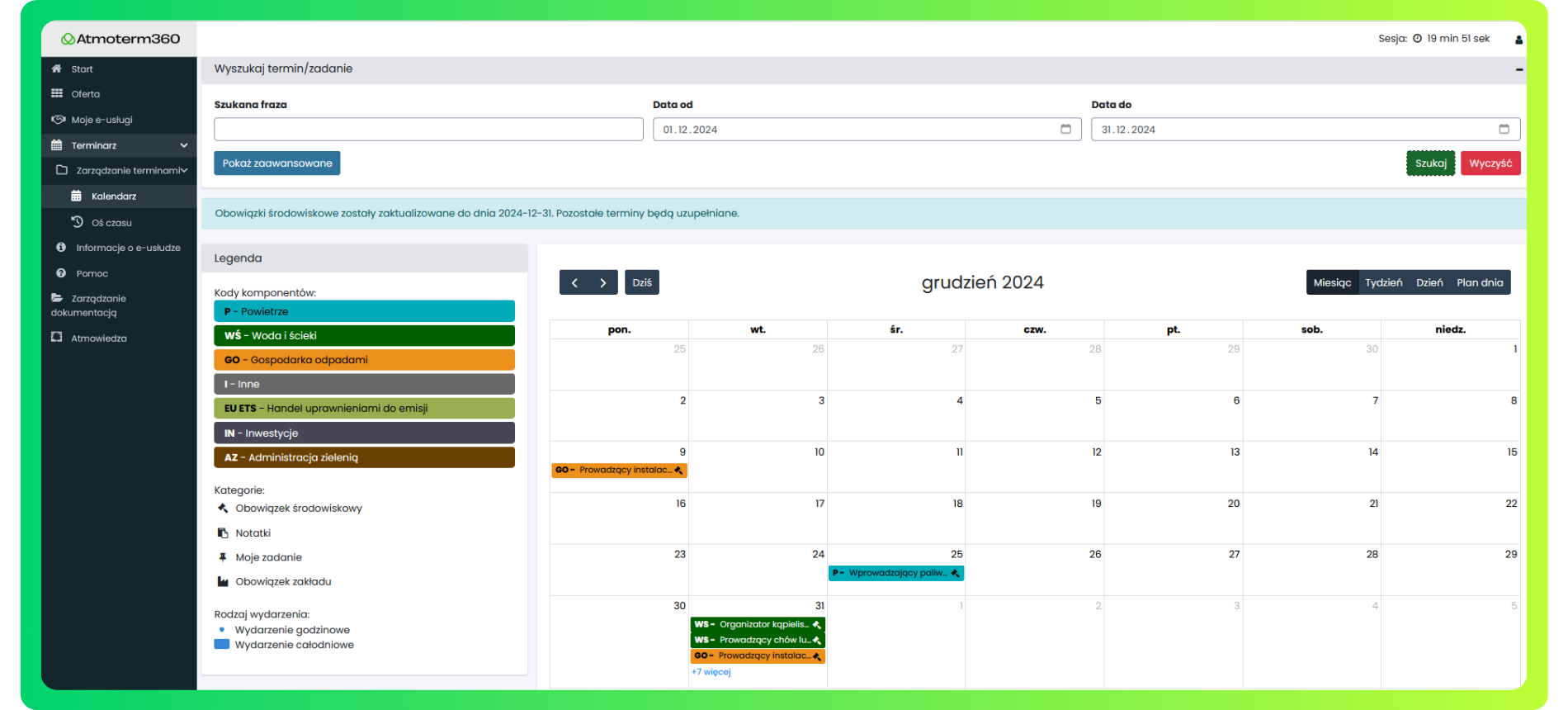Collapse Zarządzanie terminami submenu chevron
The image size is (1568, 710).
(x=184, y=170)
